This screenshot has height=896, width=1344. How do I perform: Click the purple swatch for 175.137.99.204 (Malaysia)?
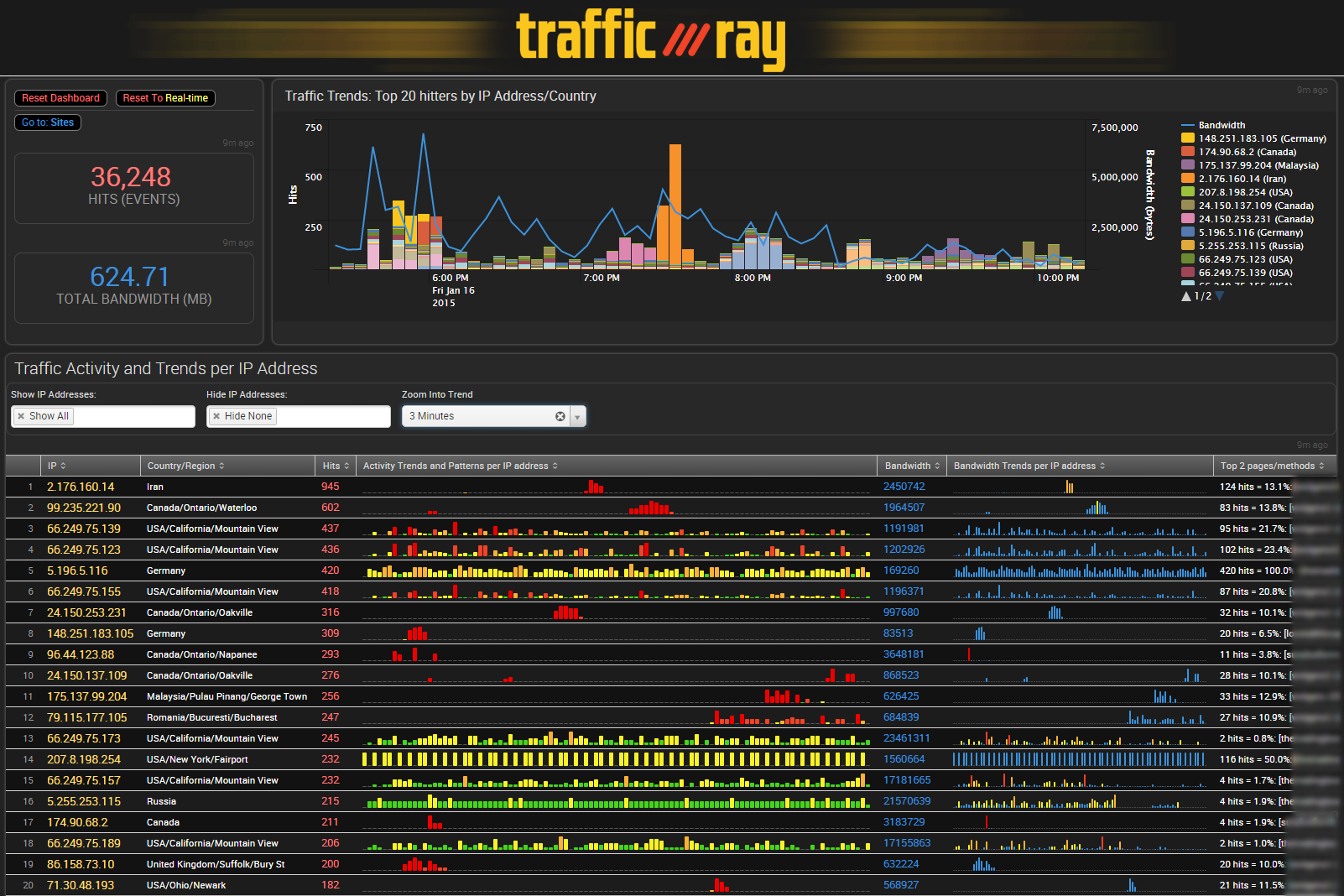(x=1187, y=165)
